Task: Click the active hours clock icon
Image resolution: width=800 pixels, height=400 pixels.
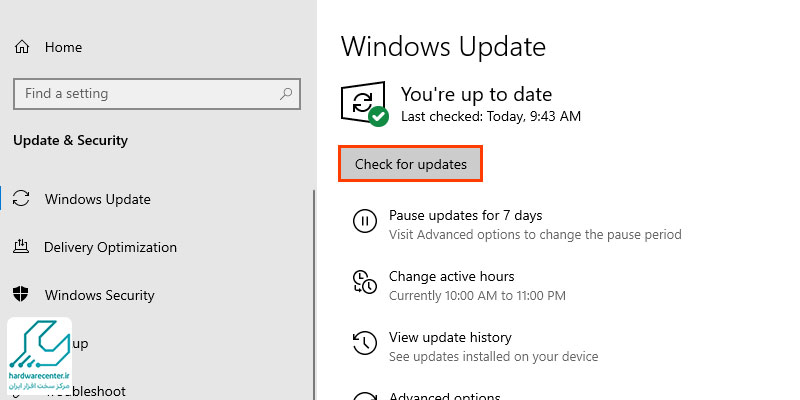Action: point(365,284)
